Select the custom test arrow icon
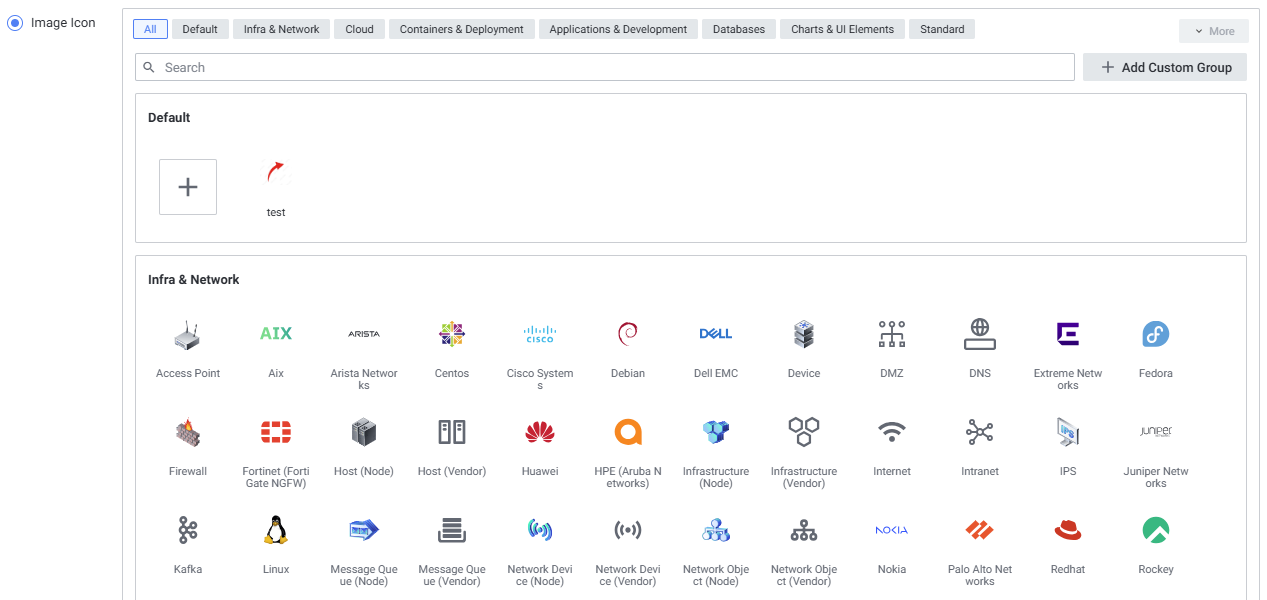The width and height of the screenshot is (1267, 600). tap(275, 173)
